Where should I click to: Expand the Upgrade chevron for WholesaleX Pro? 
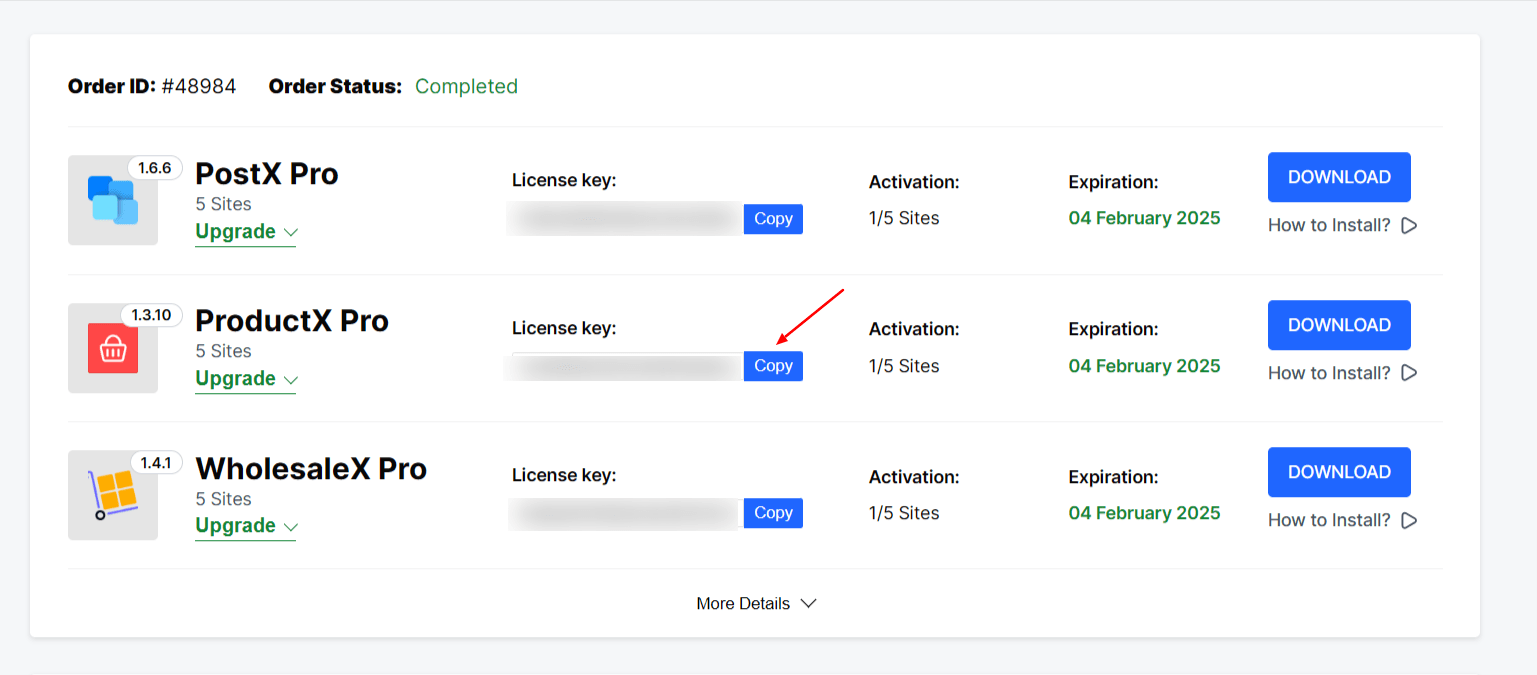tap(291, 526)
